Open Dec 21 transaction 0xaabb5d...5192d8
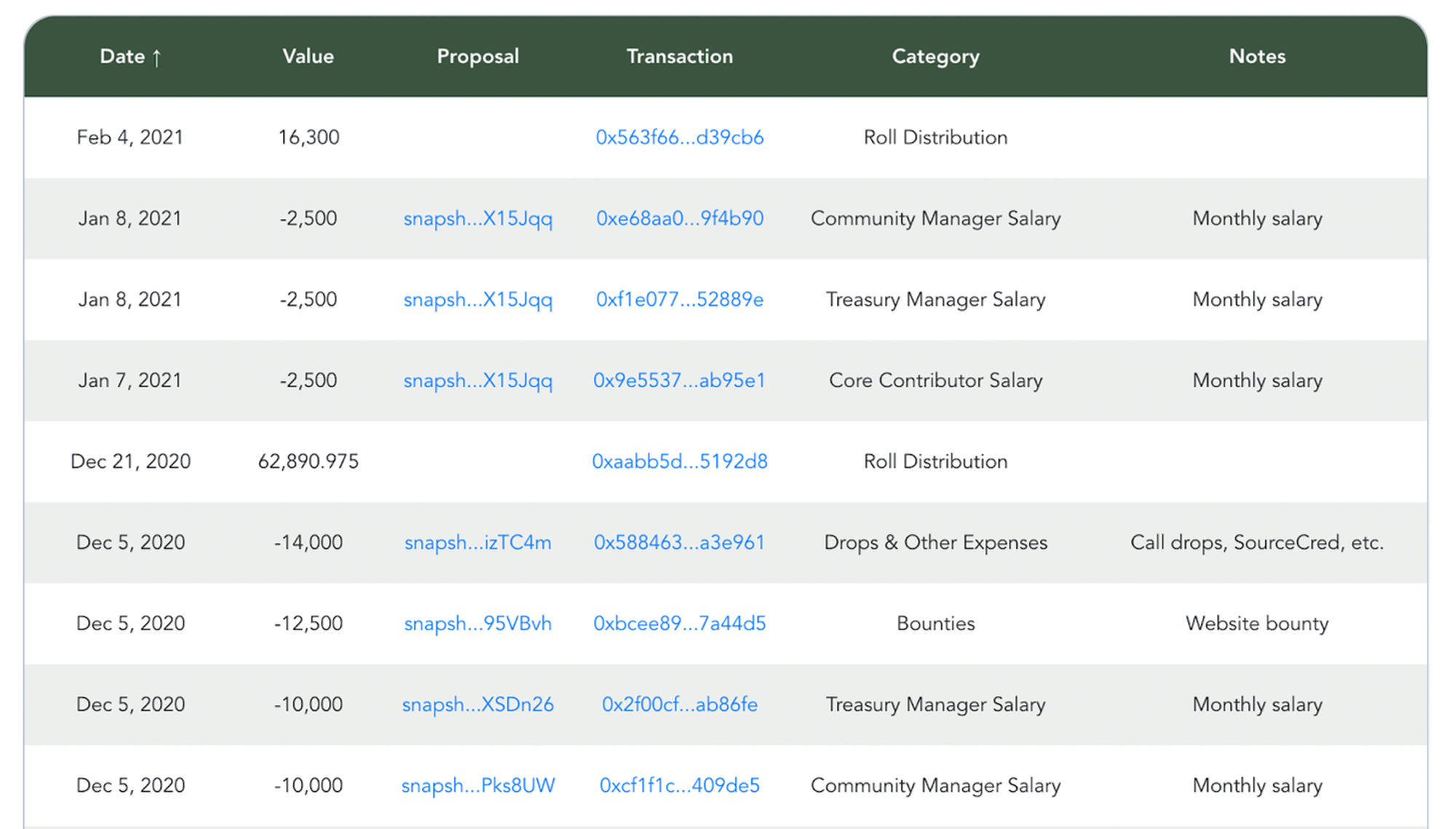Image resolution: width=1456 pixels, height=829 pixels. pos(679,461)
